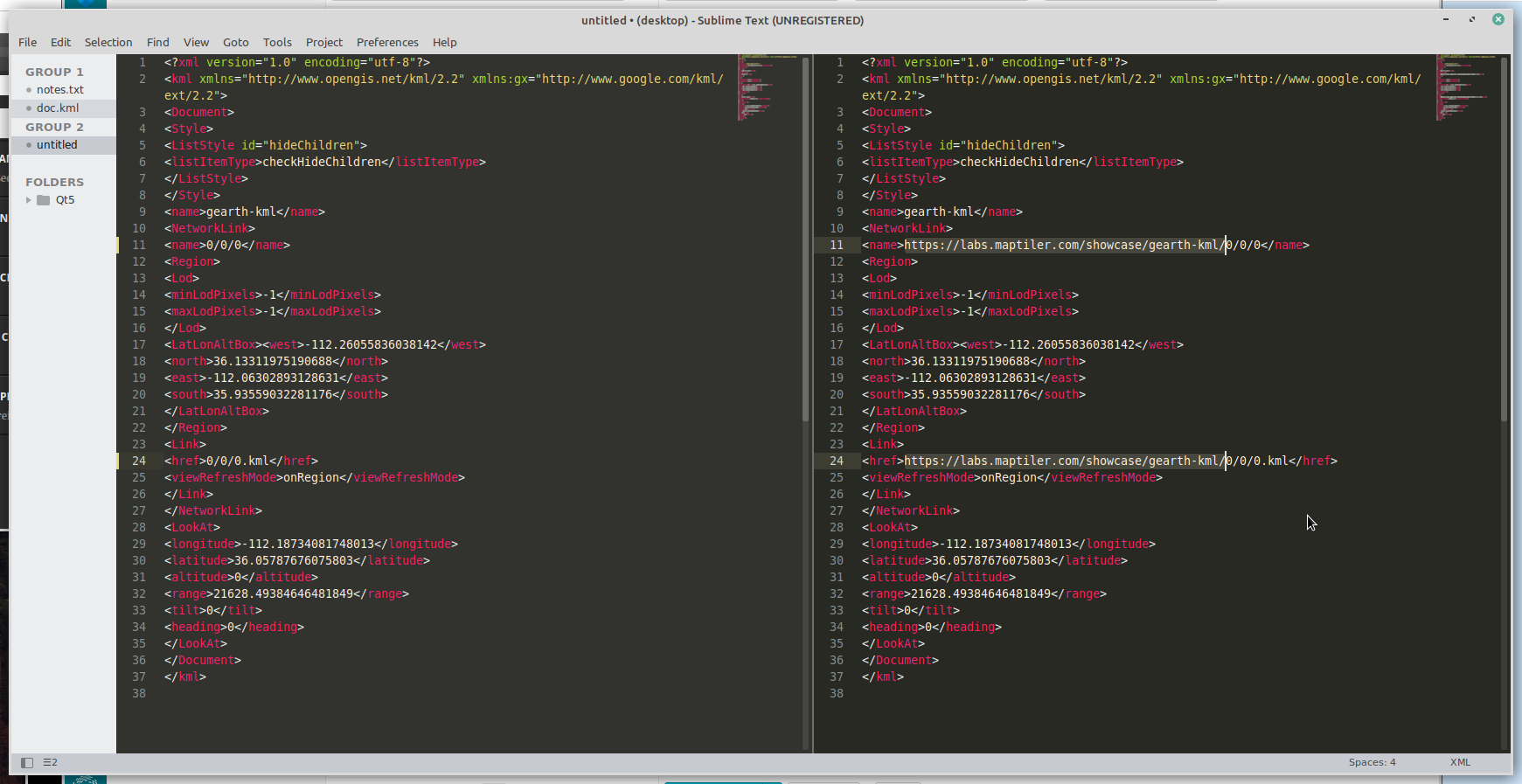Toggle the sidebar using the status bar icon
The width and height of the screenshot is (1522, 784).
click(x=27, y=763)
